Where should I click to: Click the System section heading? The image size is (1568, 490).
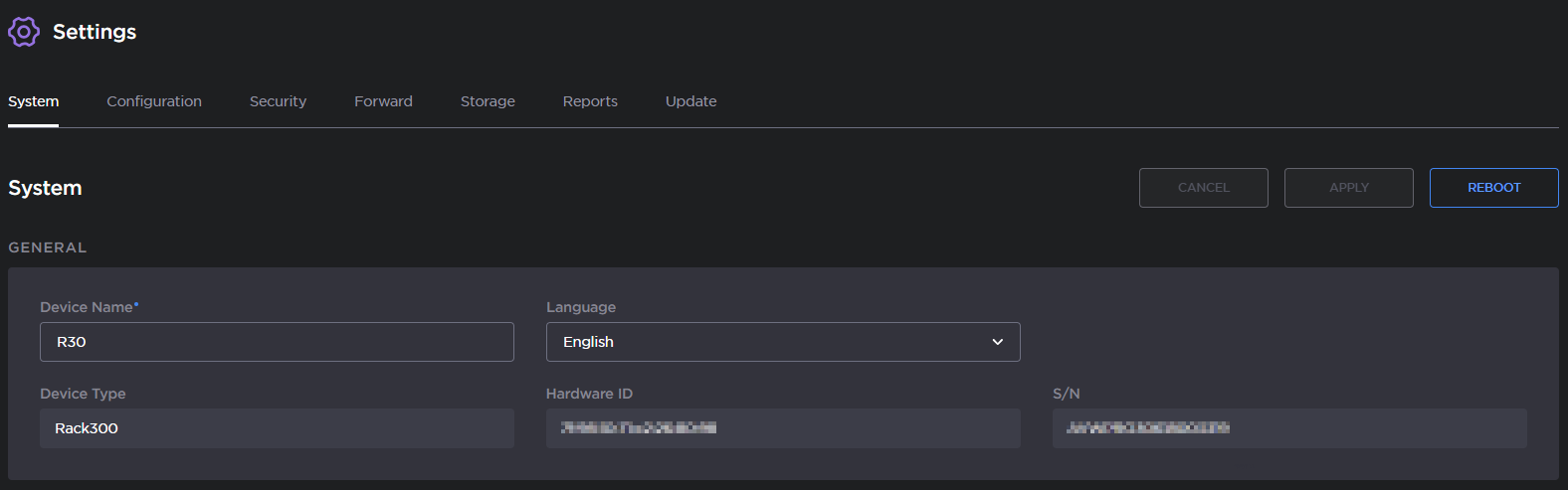click(45, 188)
